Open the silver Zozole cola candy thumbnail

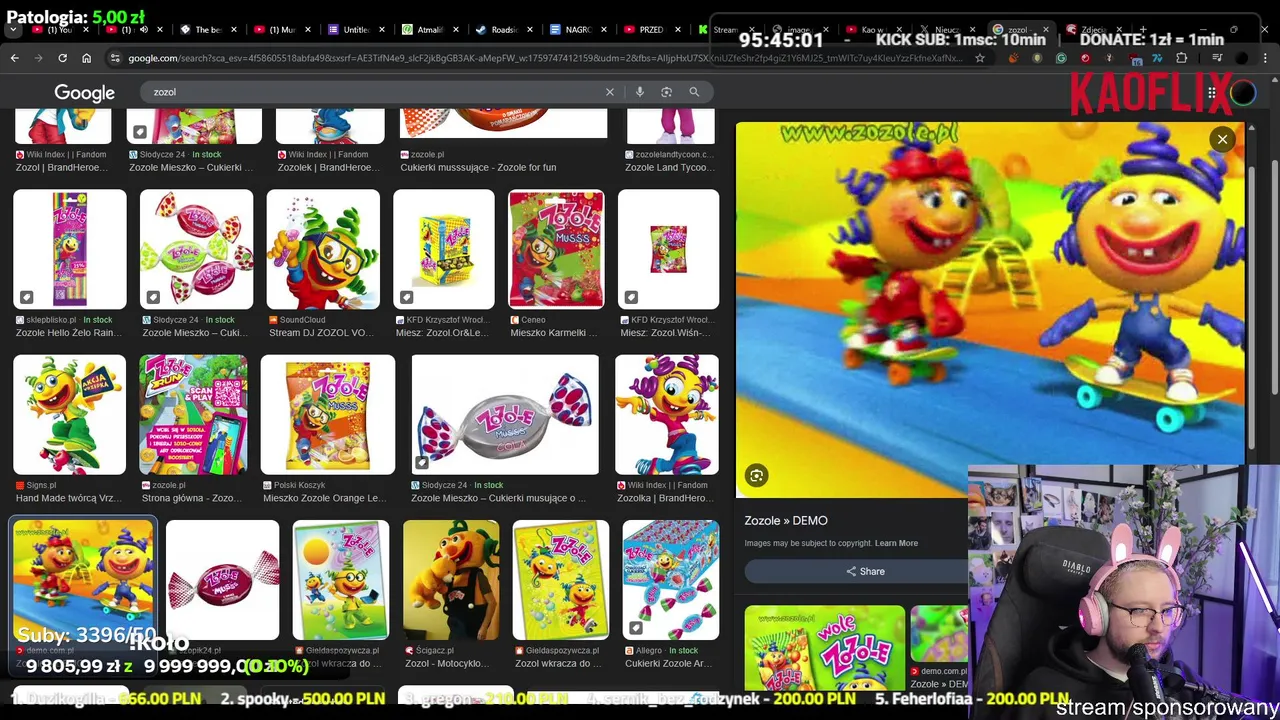pos(505,415)
